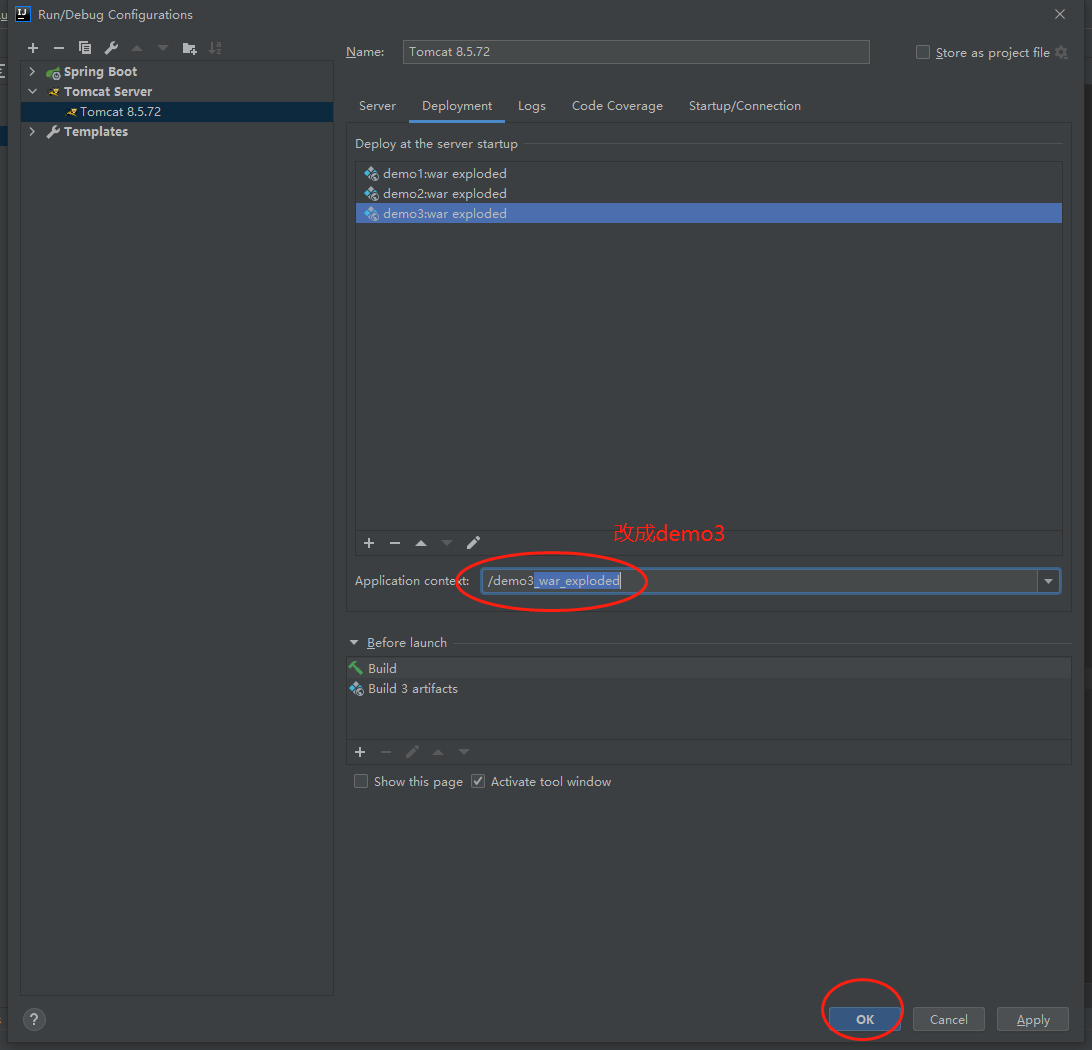Select demo2:war exploded artifact

(x=708, y=194)
